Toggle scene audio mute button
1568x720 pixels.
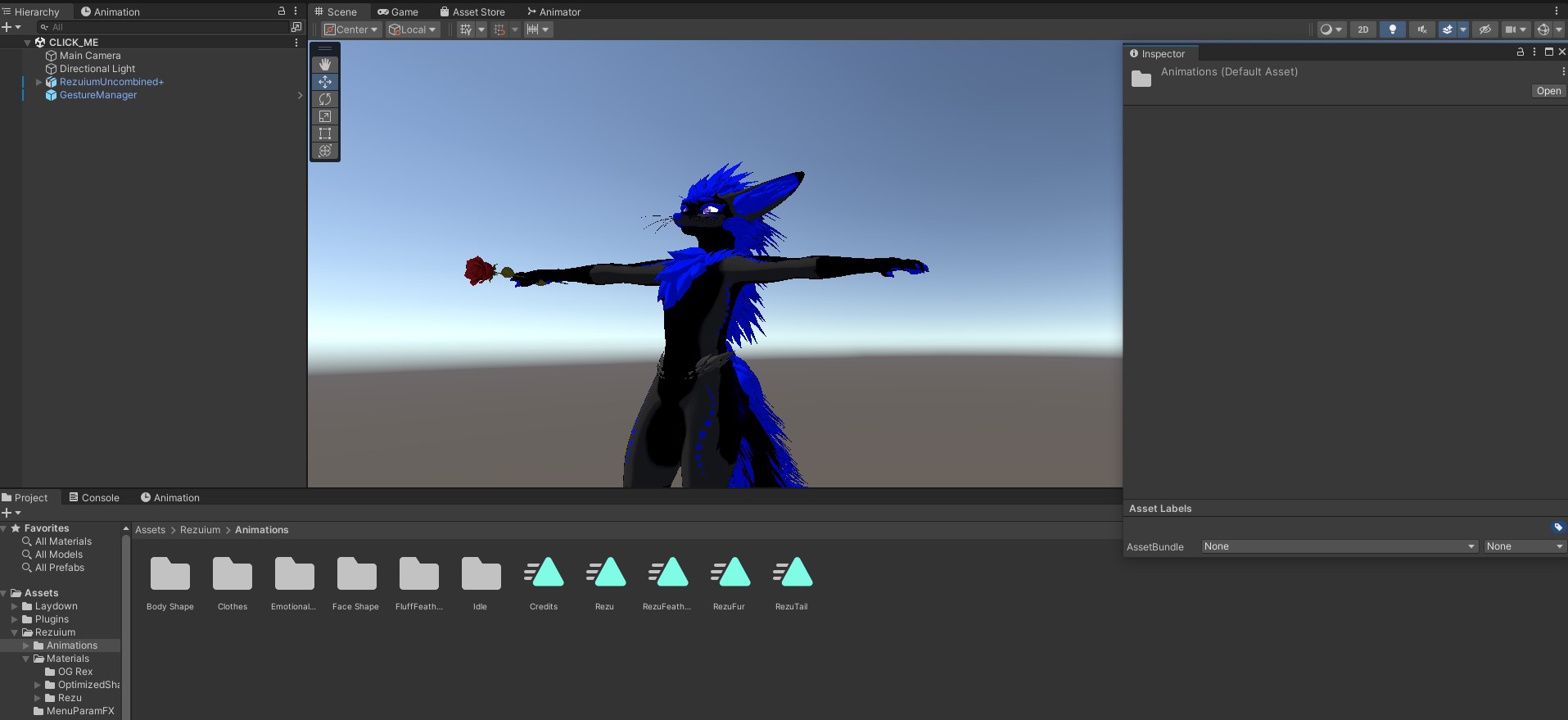(1422, 29)
